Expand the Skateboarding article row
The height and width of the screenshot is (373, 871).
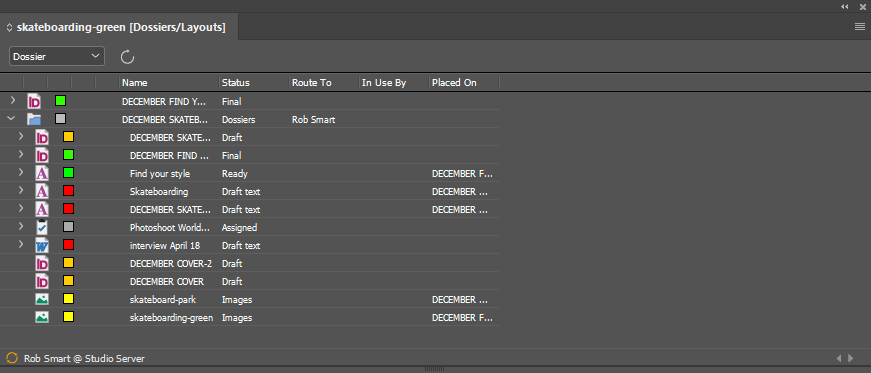click(21, 191)
